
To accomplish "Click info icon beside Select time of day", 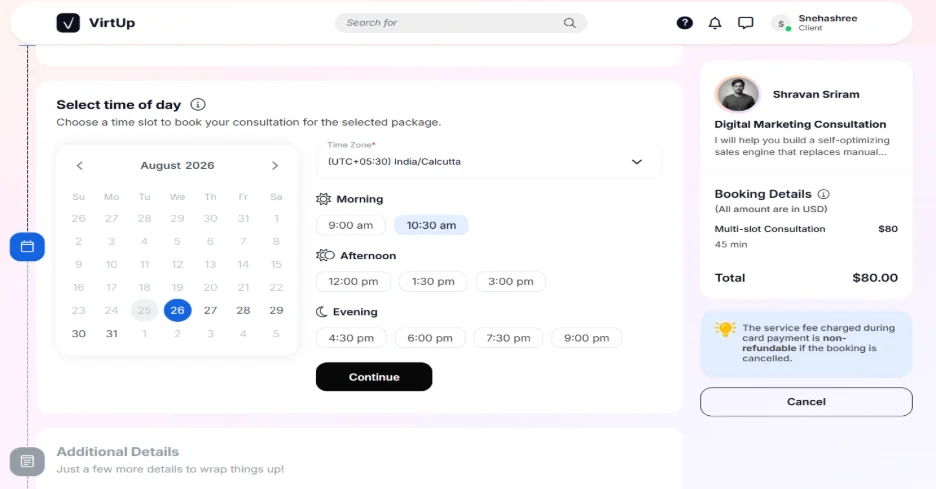I will coord(198,104).
